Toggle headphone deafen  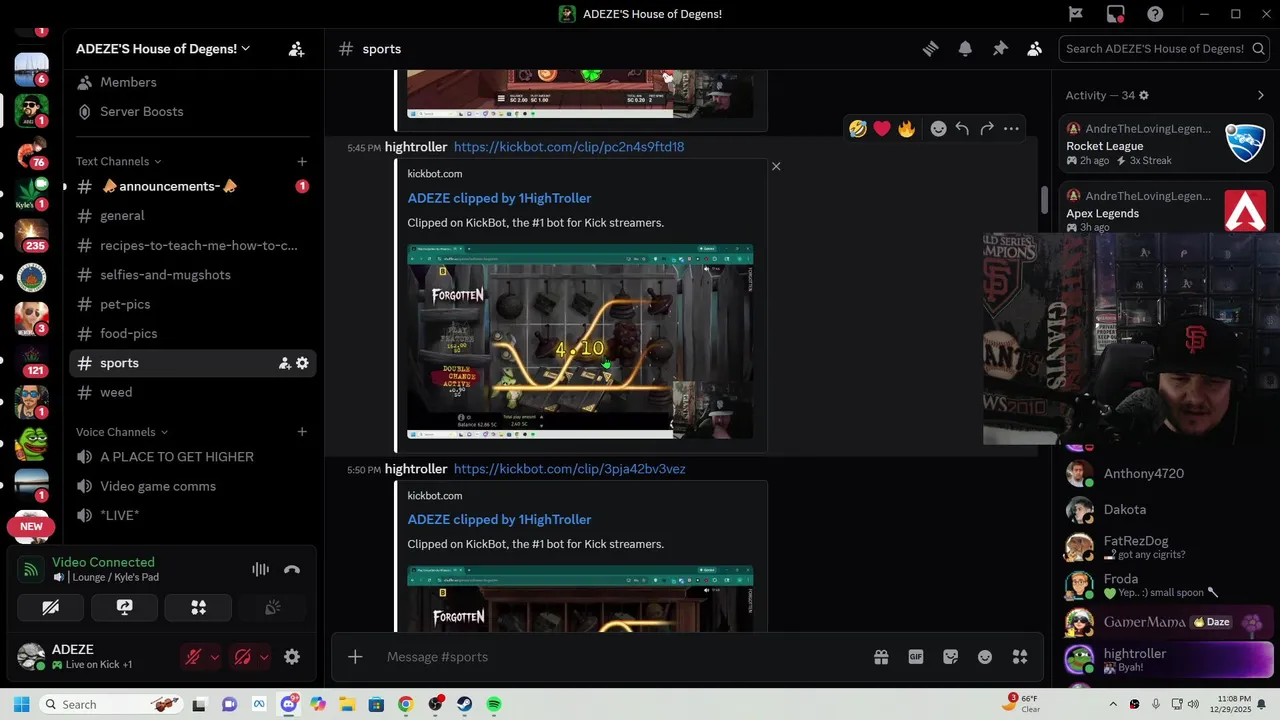[242, 657]
